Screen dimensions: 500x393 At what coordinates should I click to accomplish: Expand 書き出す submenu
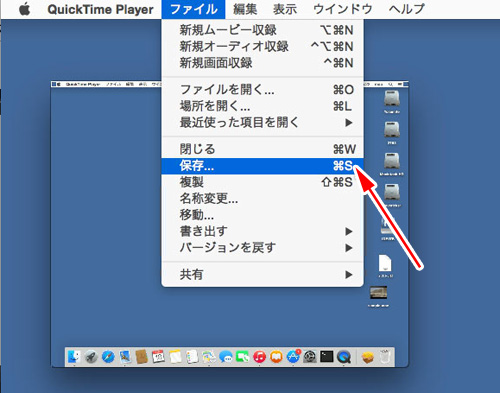[262, 231]
